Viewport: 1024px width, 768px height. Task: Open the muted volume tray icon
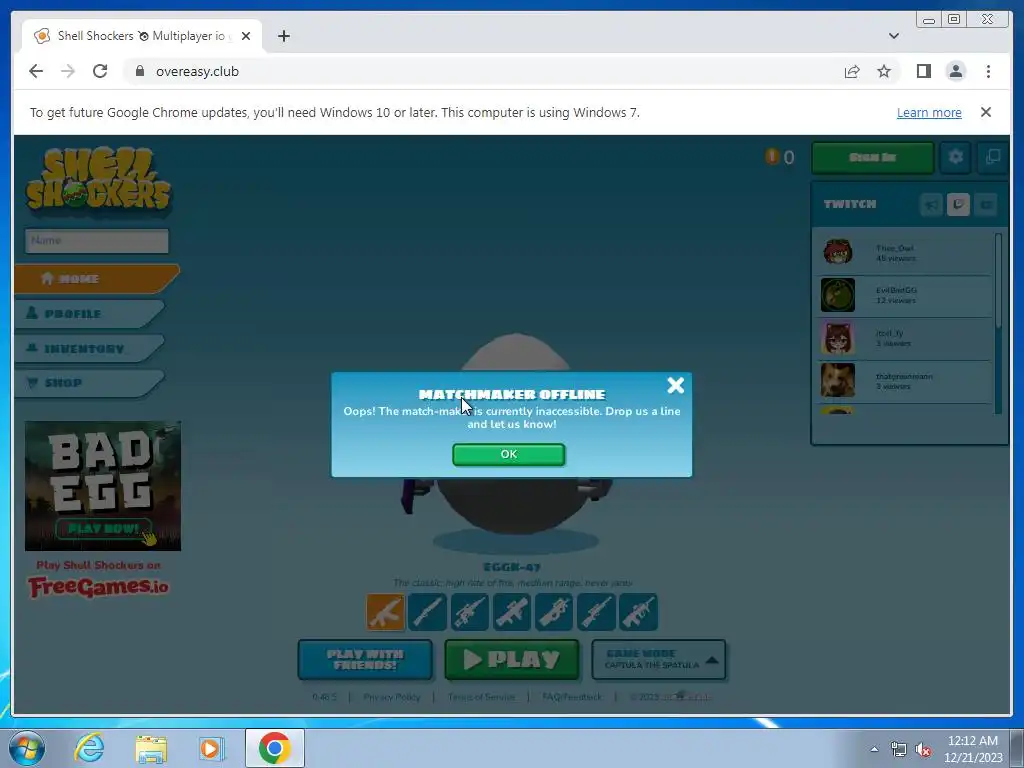(x=923, y=750)
